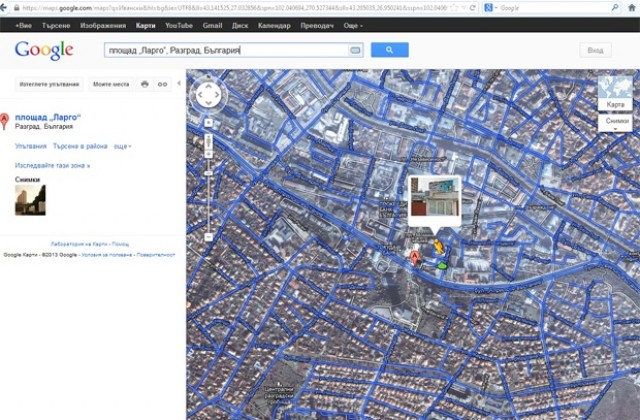This screenshot has height=420, width=640.
Task: Open Gmail in top bar
Action: 212,25
